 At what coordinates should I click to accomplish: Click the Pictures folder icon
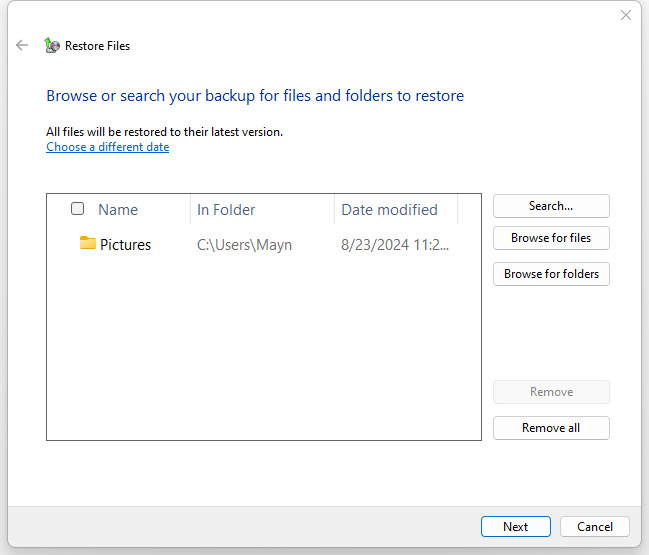point(87,243)
